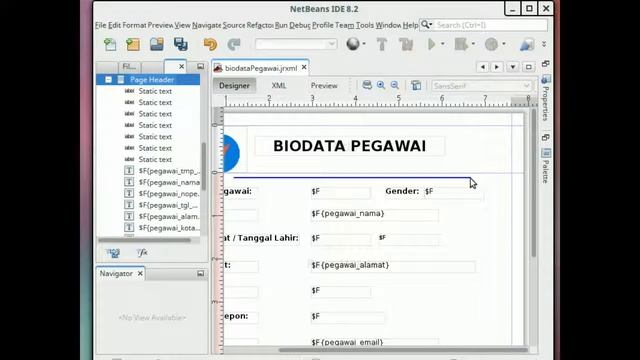Click the report inspector icon below the outline
Viewport: 640px width, 360px height.
pyautogui.click(x=113, y=253)
